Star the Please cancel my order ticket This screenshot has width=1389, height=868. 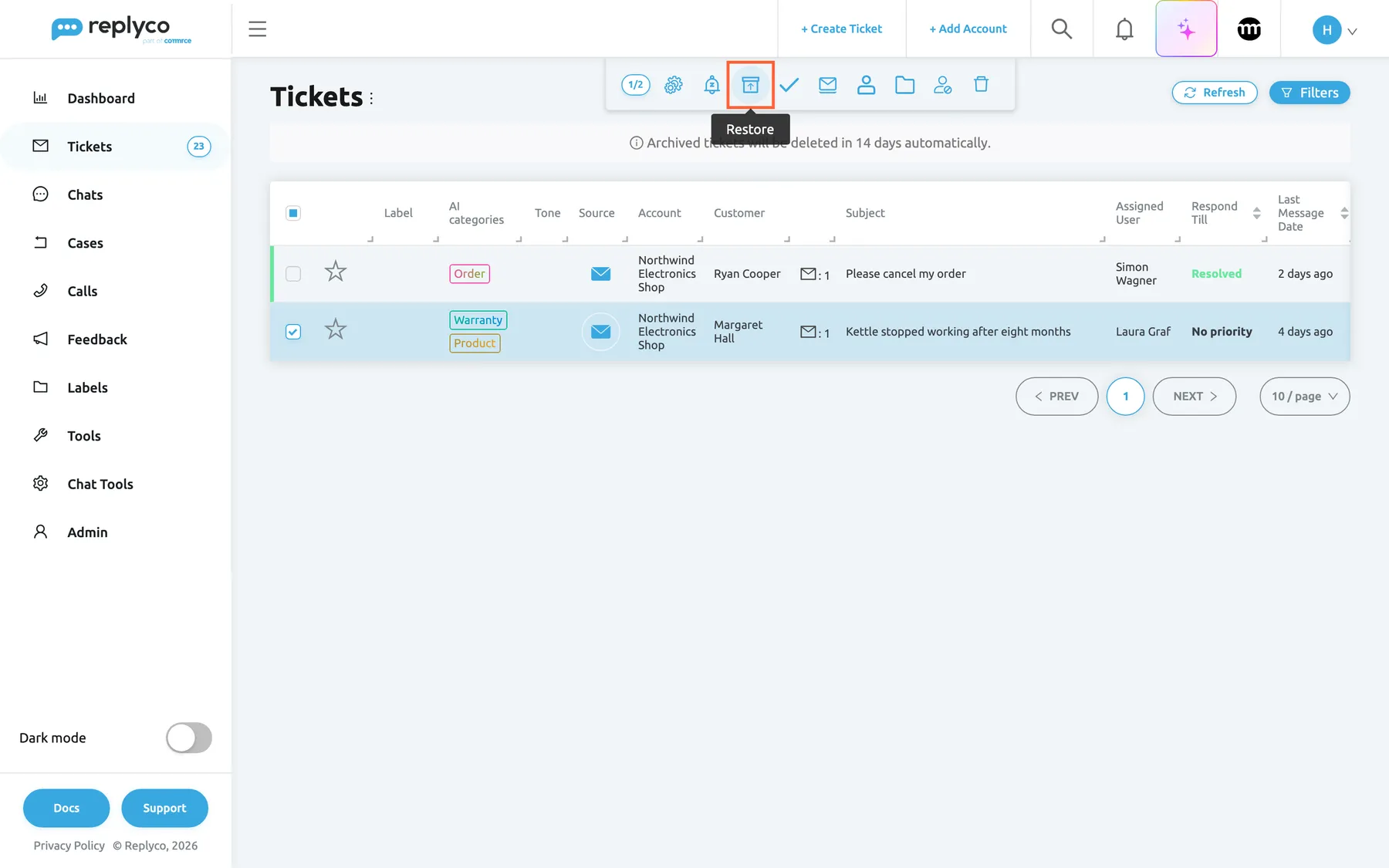[335, 272]
